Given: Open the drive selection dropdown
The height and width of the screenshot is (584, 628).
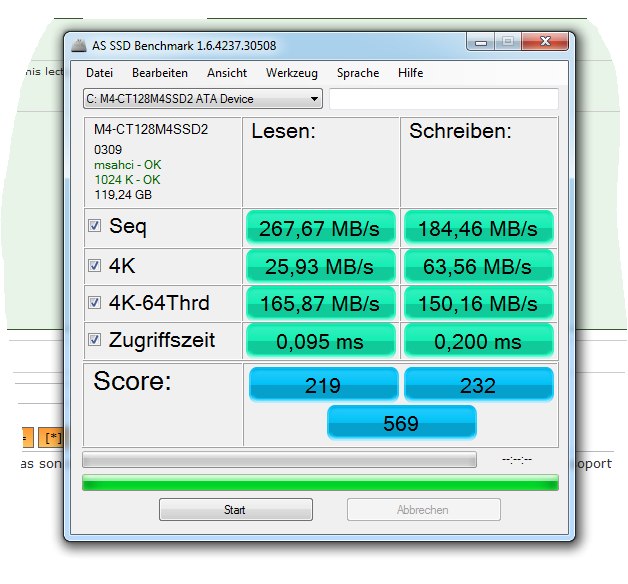Looking at the screenshot, I should tap(203, 99).
